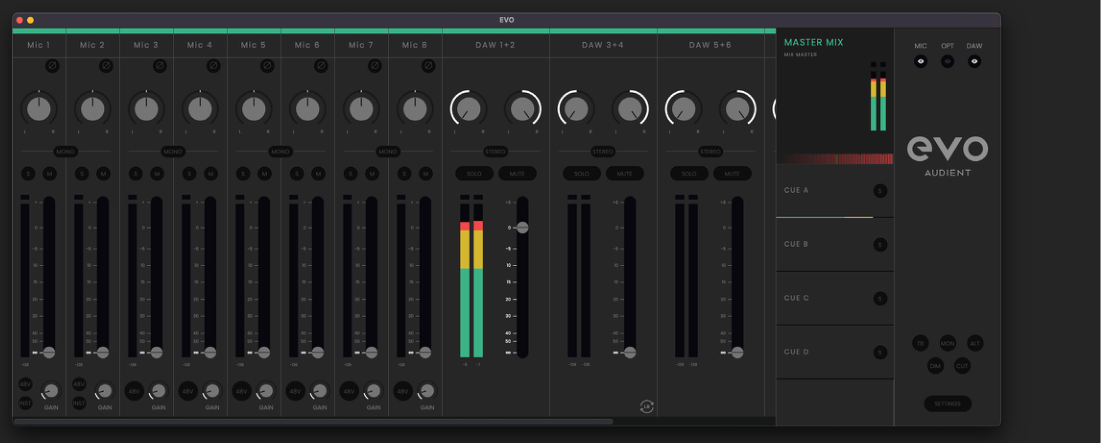Click the horizontal scrollbar below channels

click(313, 422)
